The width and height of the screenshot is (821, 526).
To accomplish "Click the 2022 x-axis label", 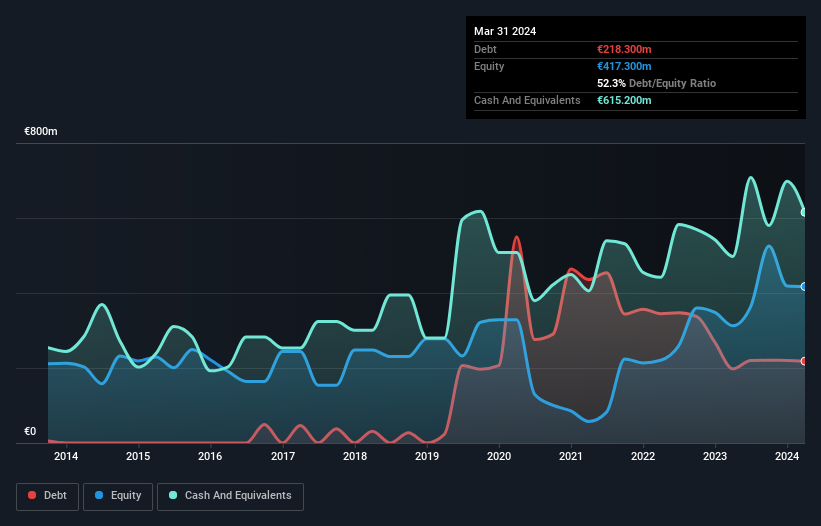I will (643, 456).
